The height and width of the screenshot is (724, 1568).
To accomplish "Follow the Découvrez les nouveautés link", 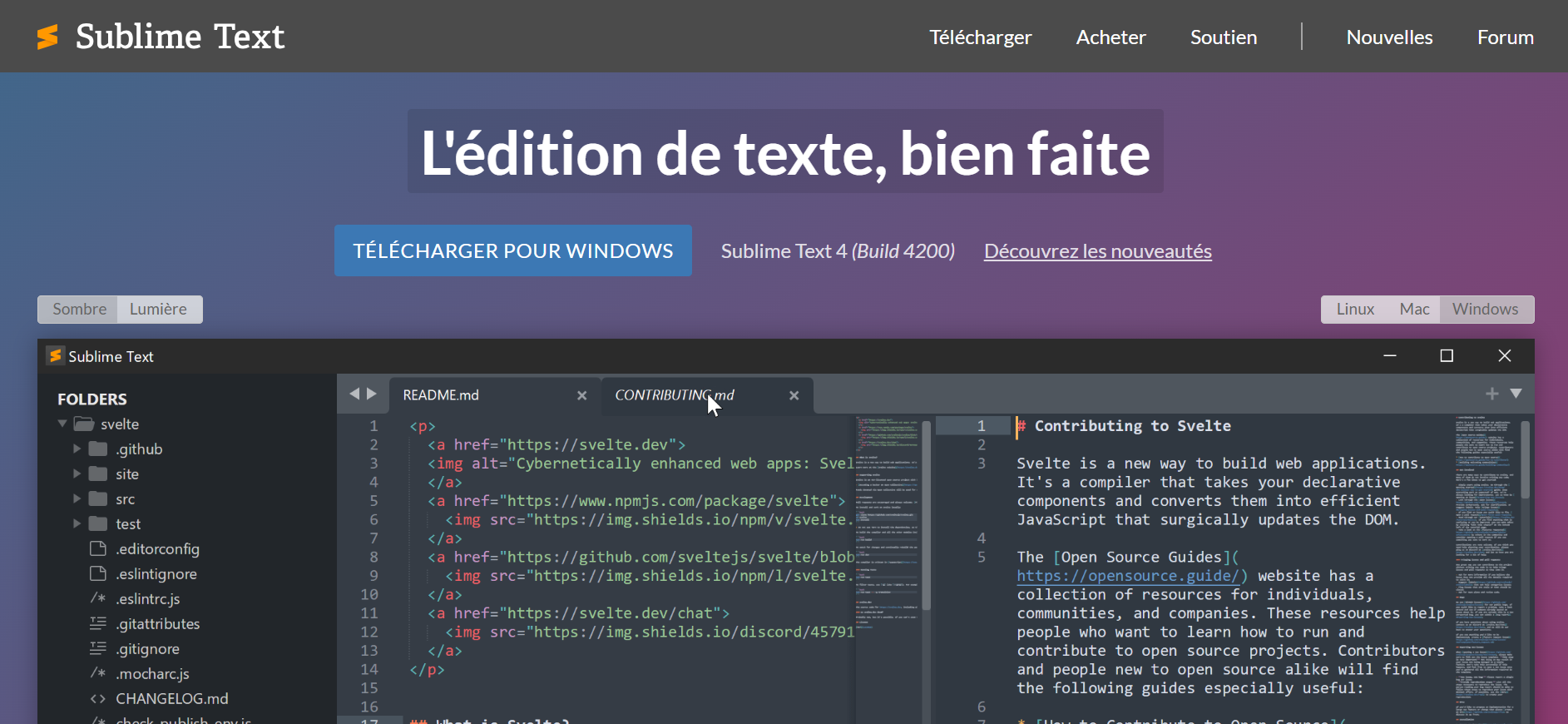I will point(1097,251).
